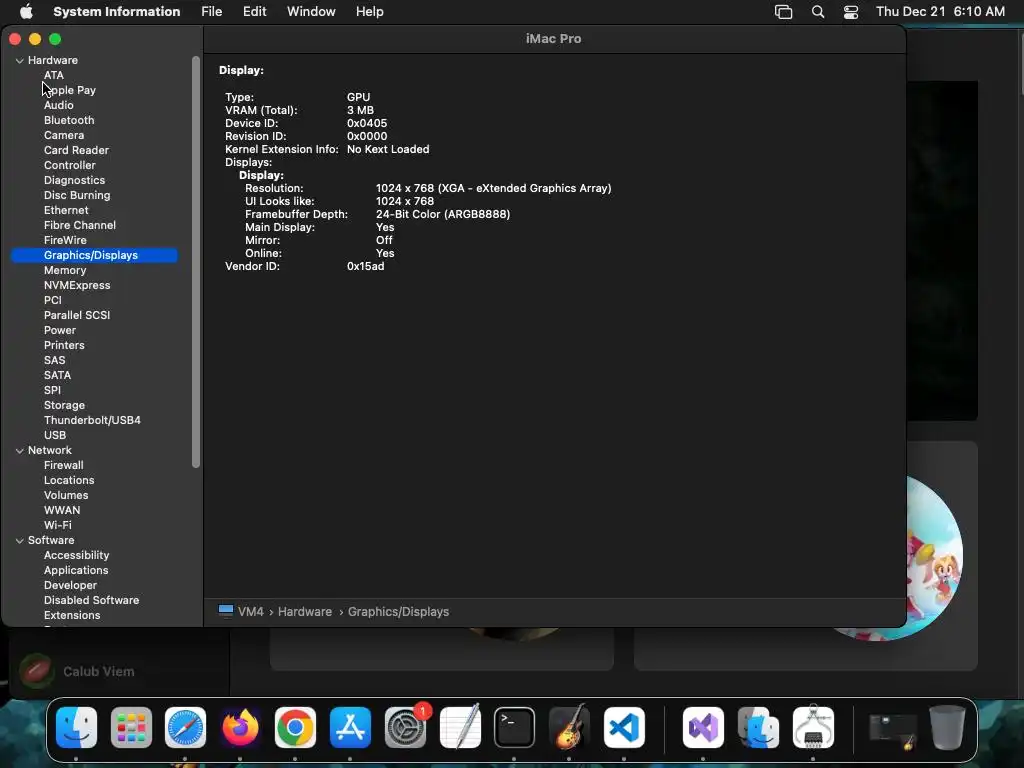Screen dimensions: 1024x768
Task: Open Control Center in menu bar
Action: (x=851, y=12)
